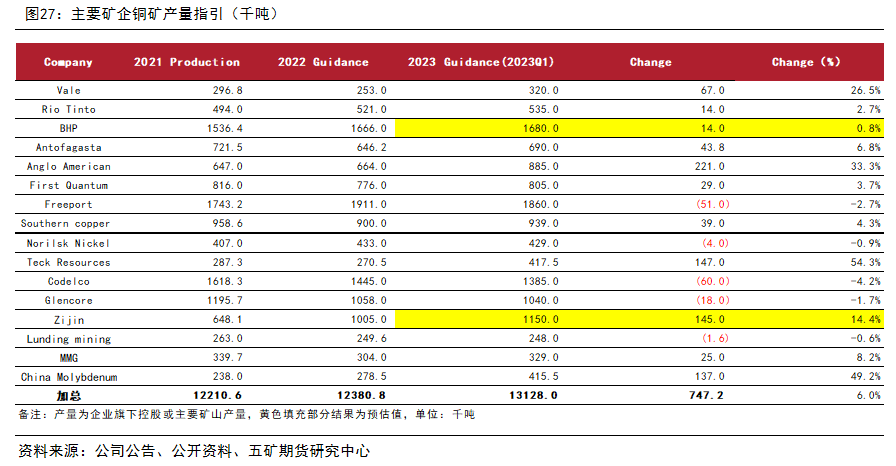Click the Glencore company name
Image resolution: width=896 pixels, height=466 pixels.
pyautogui.click(x=69, y=300)
